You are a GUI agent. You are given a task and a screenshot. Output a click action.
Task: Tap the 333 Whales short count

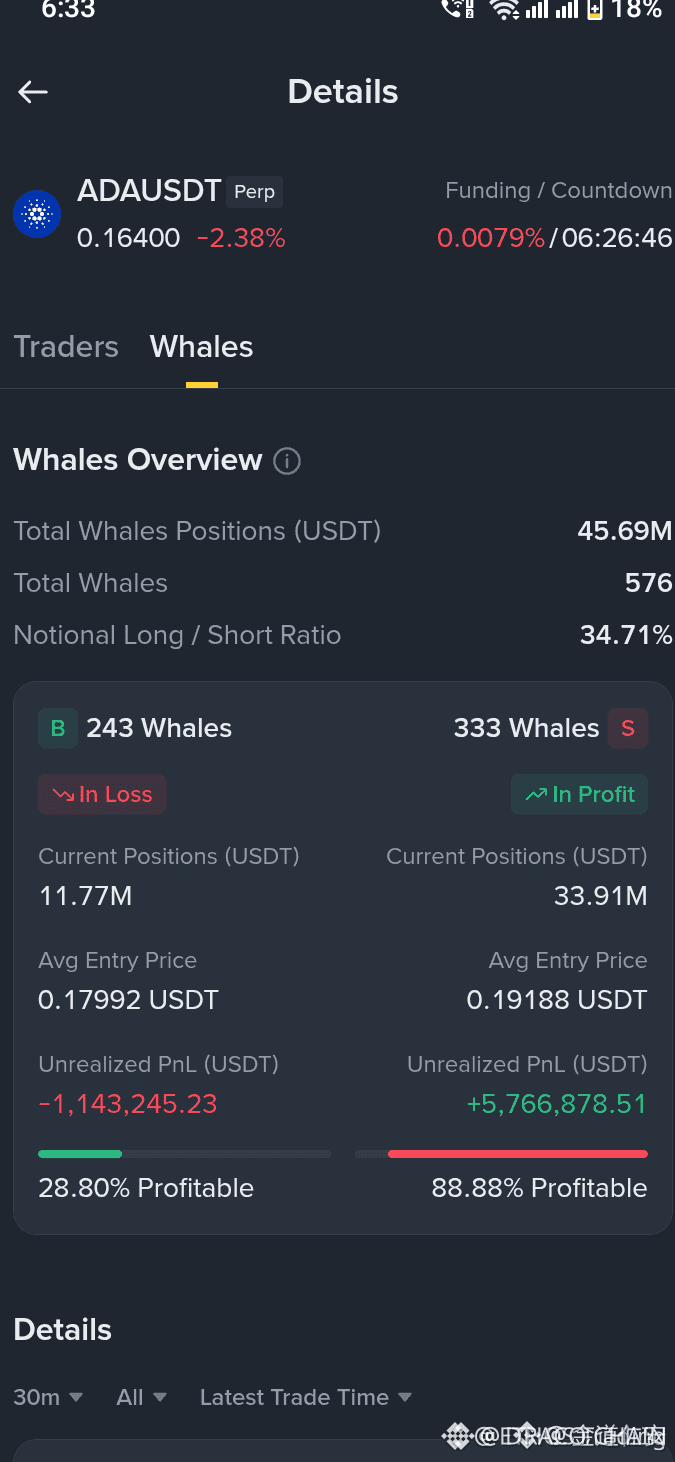[x=526, y=728]
